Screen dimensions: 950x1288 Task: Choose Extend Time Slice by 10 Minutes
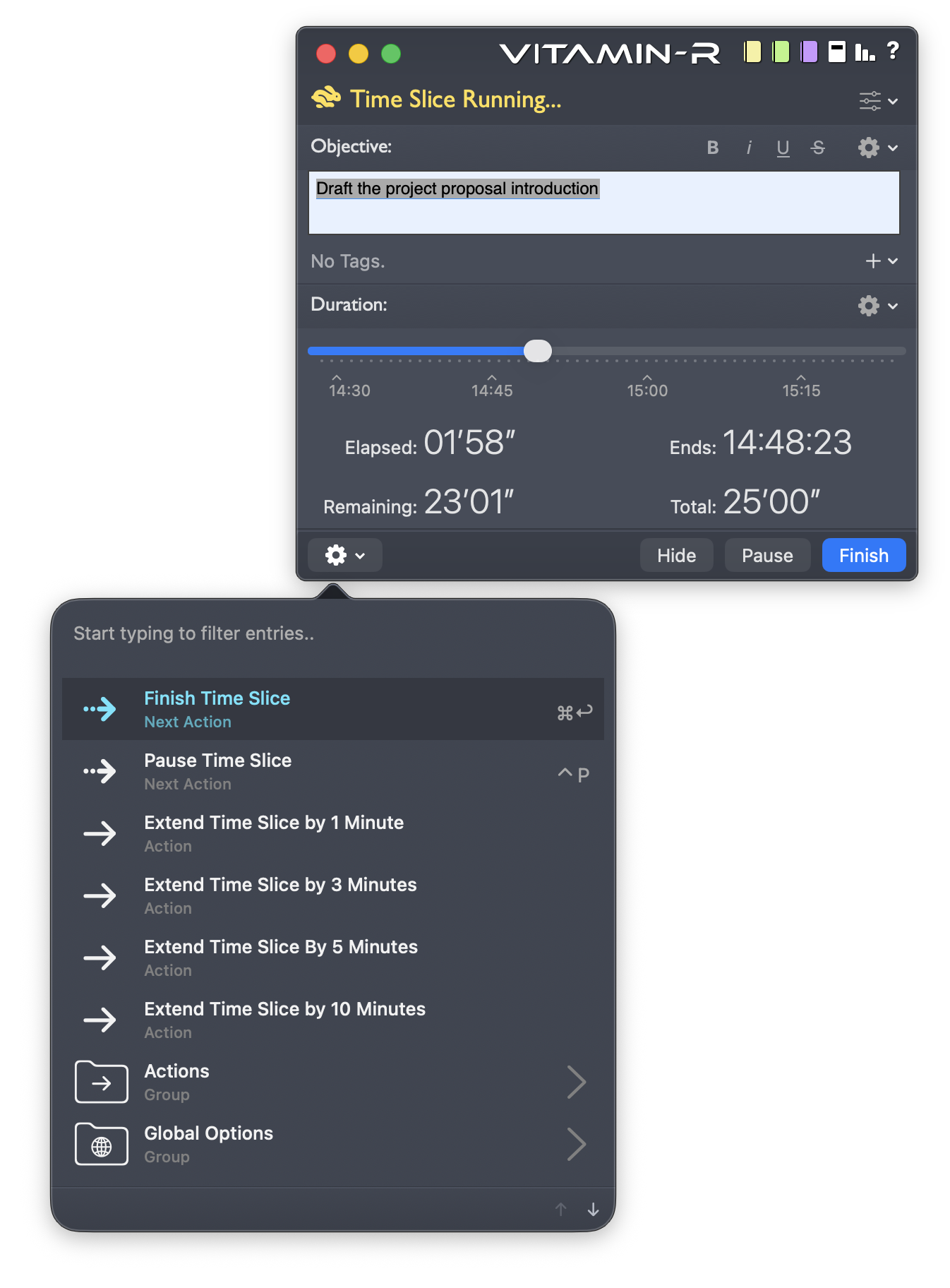coord(333,1020)
